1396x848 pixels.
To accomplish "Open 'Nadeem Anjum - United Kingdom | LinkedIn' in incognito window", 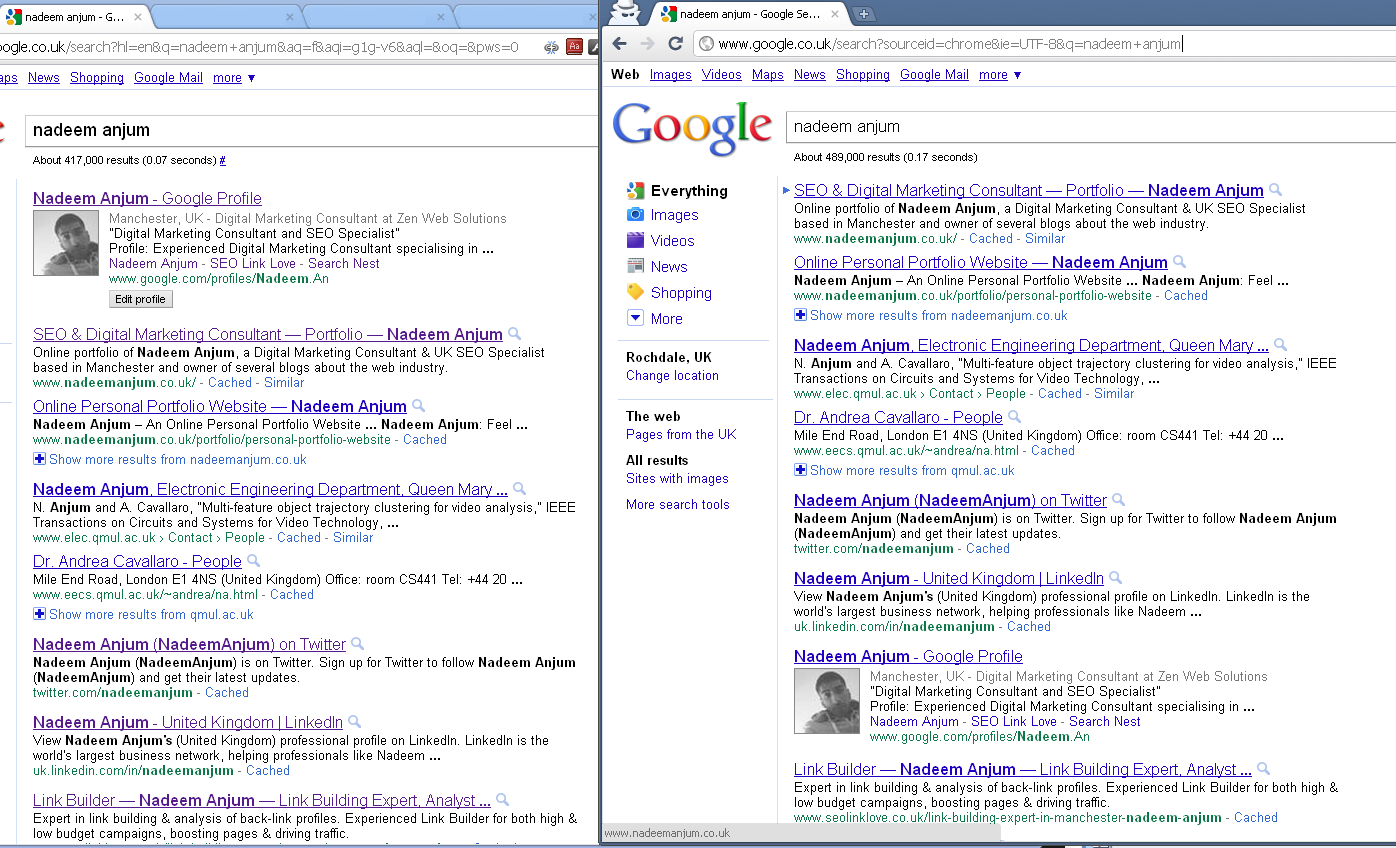I will pyautogui.click(x=949, y=578).
